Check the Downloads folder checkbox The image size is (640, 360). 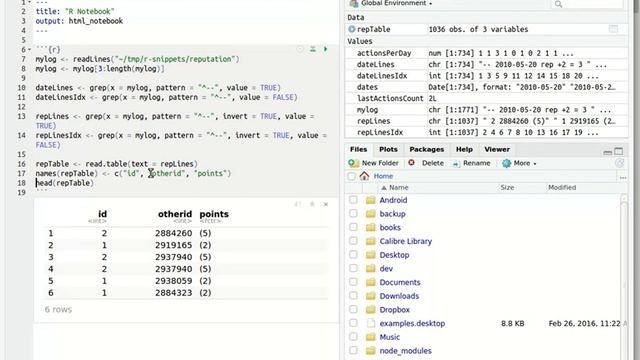[x=353, y=296]
